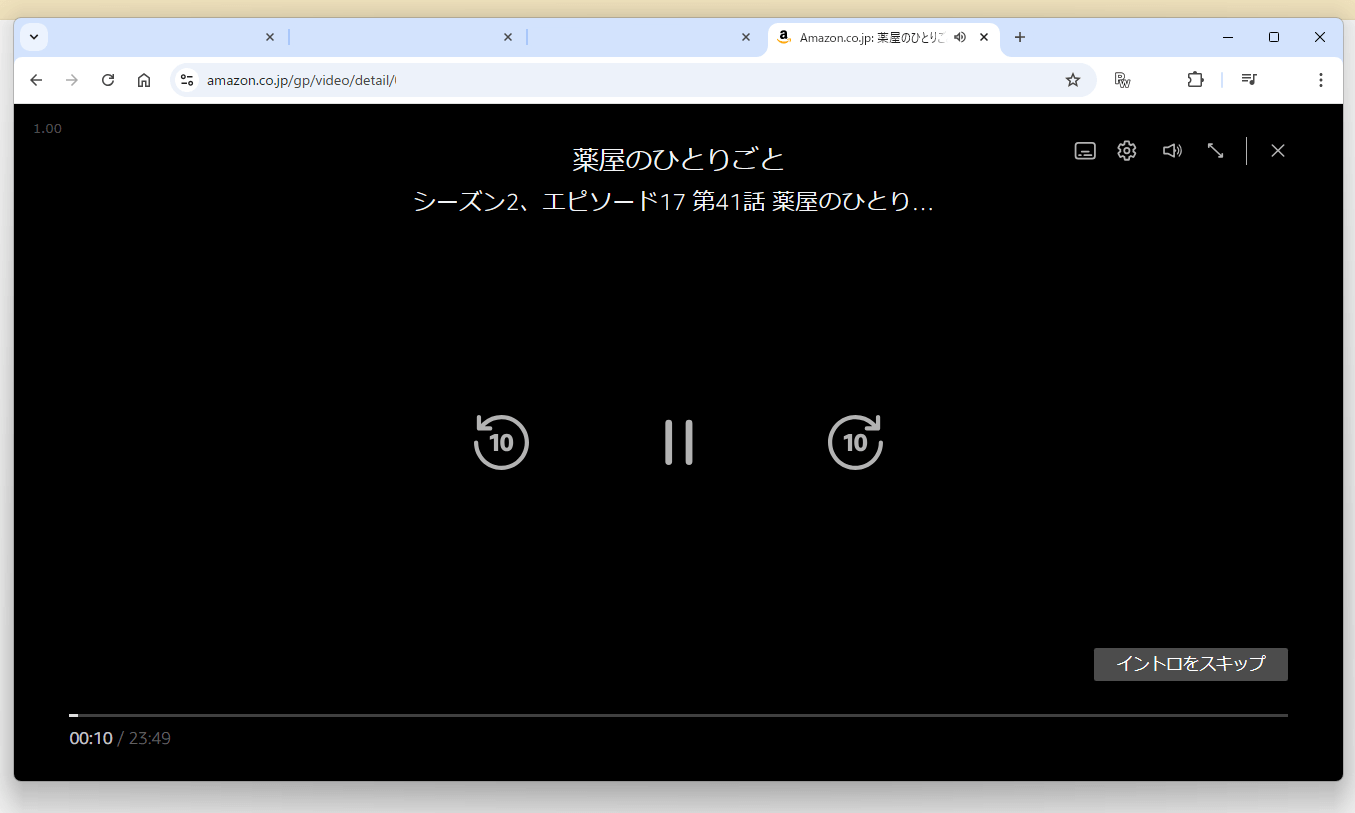Open Chrome extensions puzzle icon
The height and width of the screenshot is (813, 1355).
(x=1195, y=79)
